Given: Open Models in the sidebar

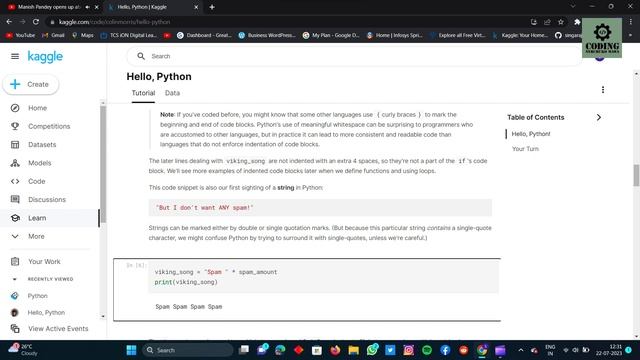Looking at the screenshot, I should (40, 163).
